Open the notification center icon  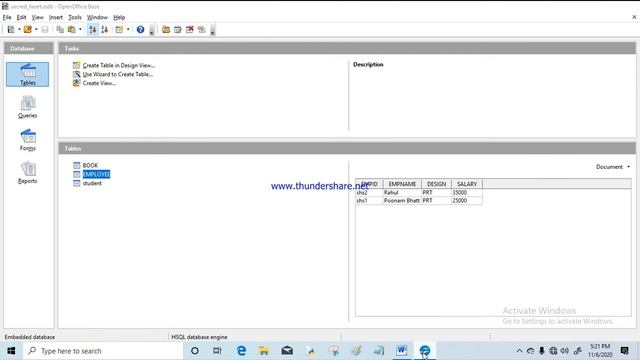coord(624,351)
